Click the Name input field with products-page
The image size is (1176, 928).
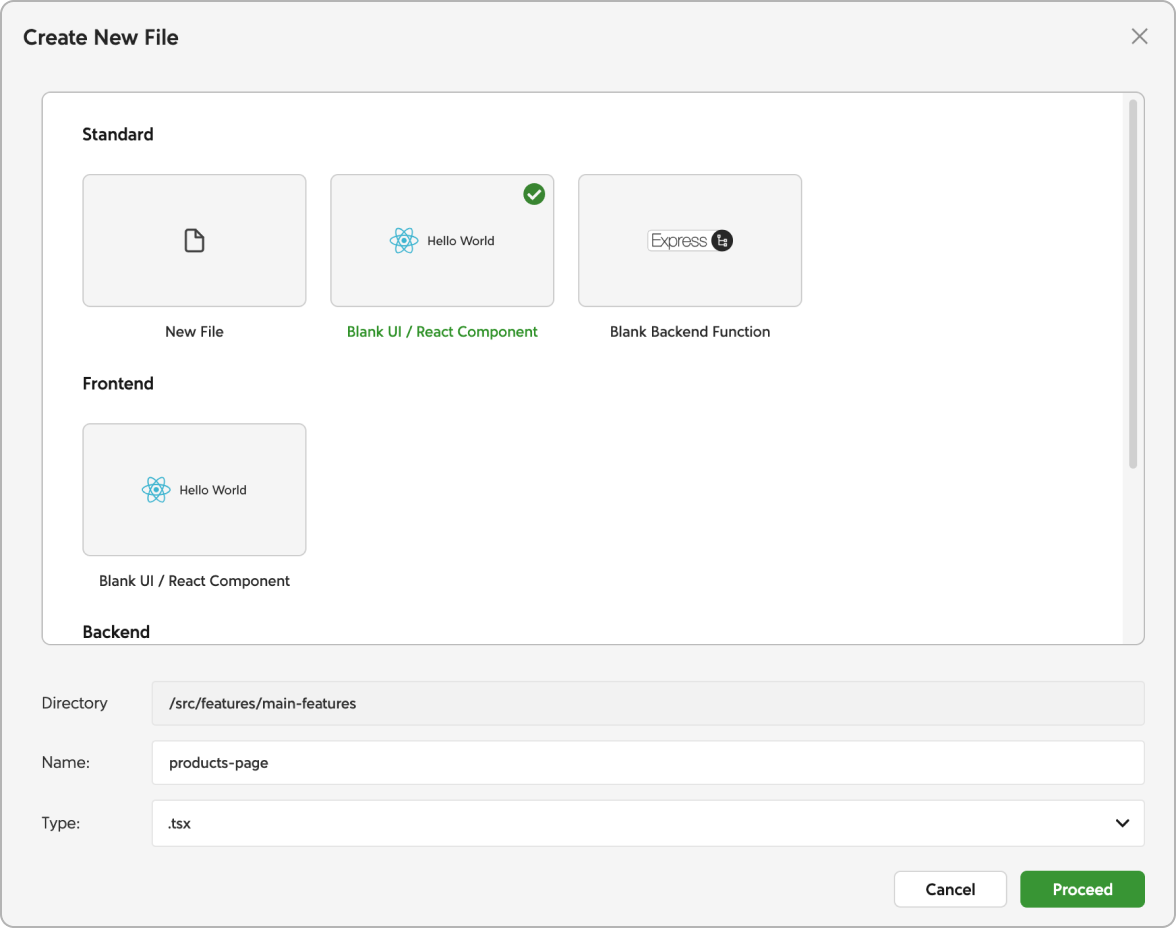(x=648, y=762)
